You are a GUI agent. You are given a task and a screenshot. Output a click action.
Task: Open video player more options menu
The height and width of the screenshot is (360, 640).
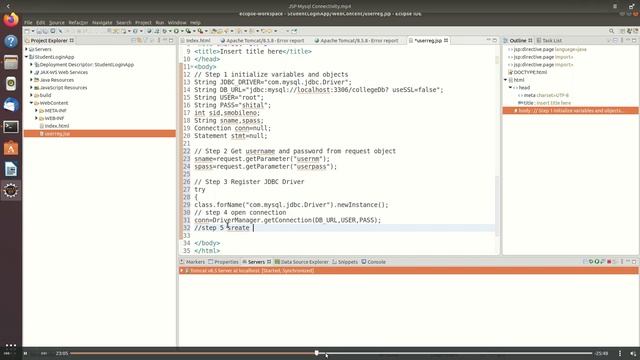click(x=620, y=353)
